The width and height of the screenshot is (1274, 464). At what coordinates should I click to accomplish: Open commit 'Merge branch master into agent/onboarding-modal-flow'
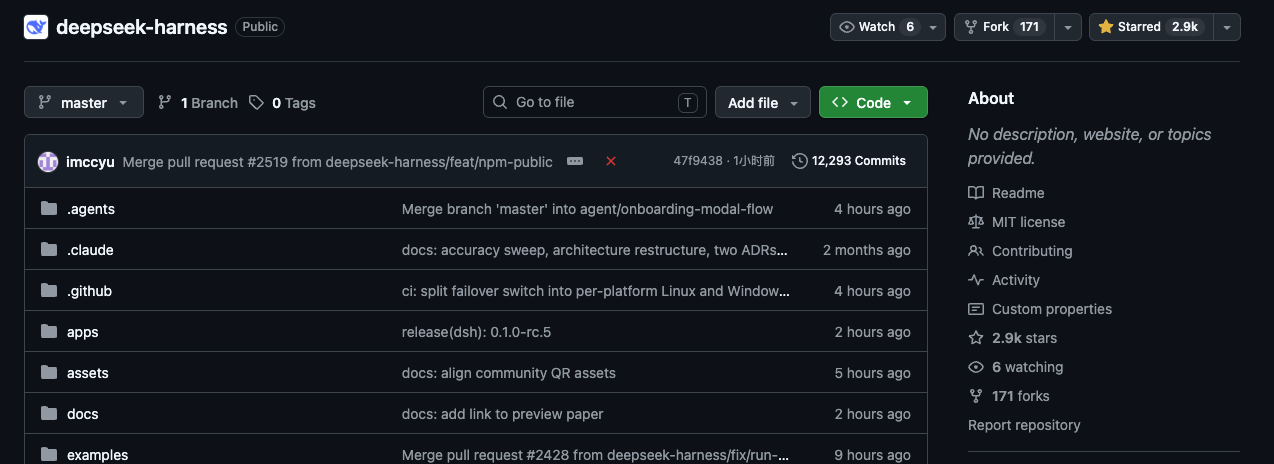tap(587, 209)
